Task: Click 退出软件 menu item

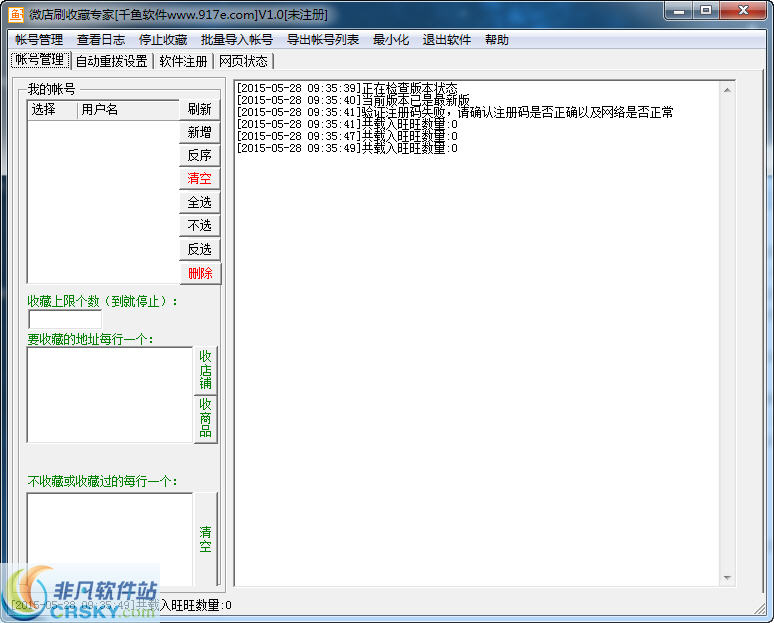Action: [x=447, y=40]
